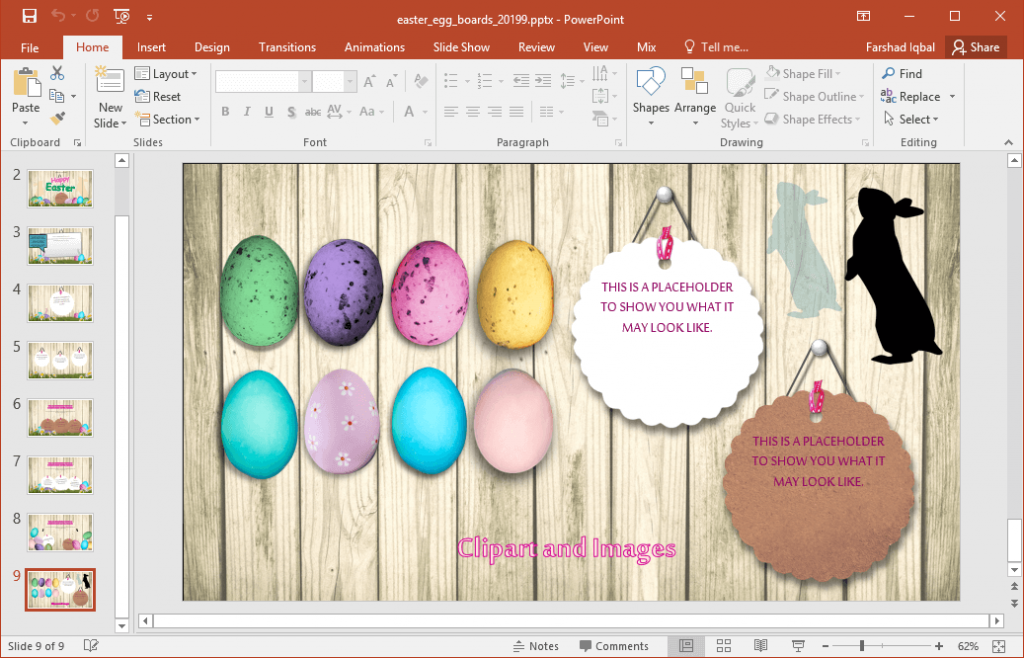Open the font size dropdown
The height and width of the screenshot is (658, 1024).
348,81
